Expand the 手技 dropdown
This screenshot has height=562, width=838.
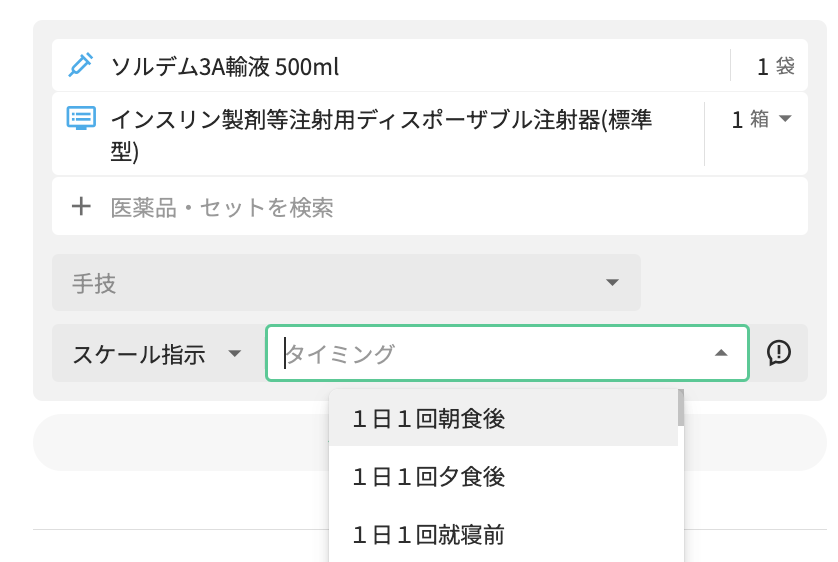(612, 283)
